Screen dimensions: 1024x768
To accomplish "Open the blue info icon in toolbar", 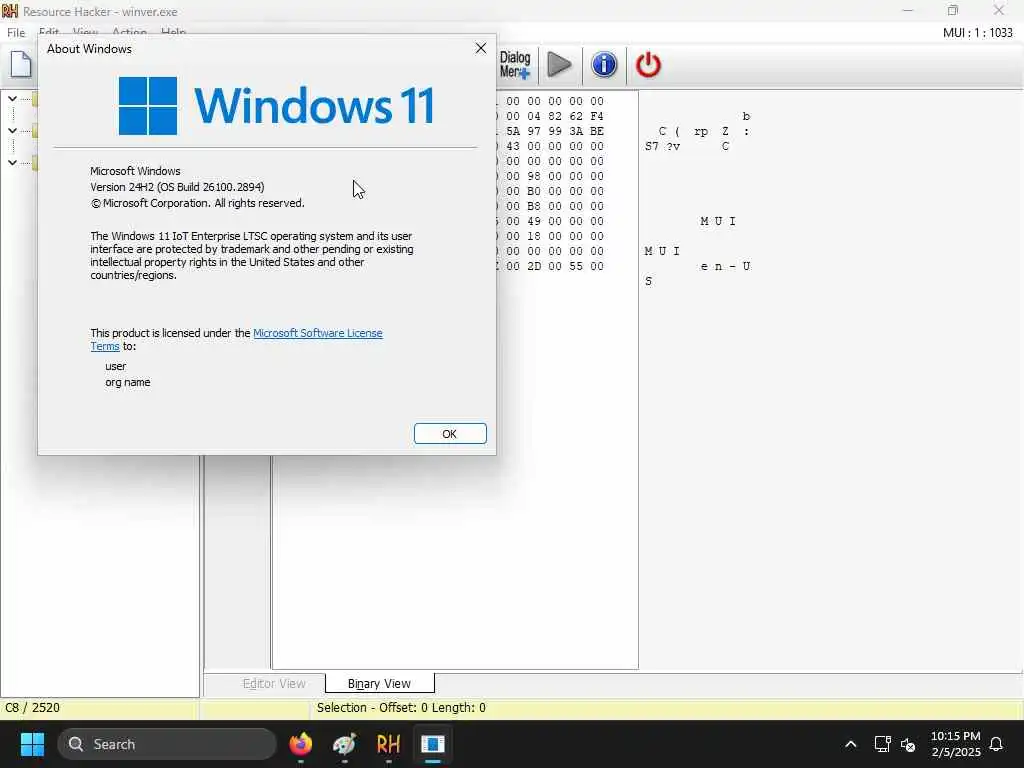I will click(604, 65).
